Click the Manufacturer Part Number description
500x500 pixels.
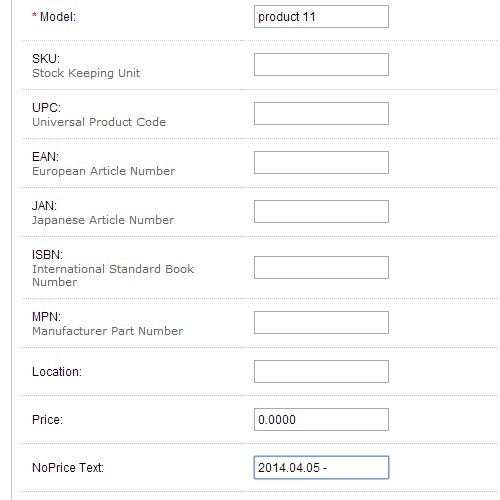107,331
